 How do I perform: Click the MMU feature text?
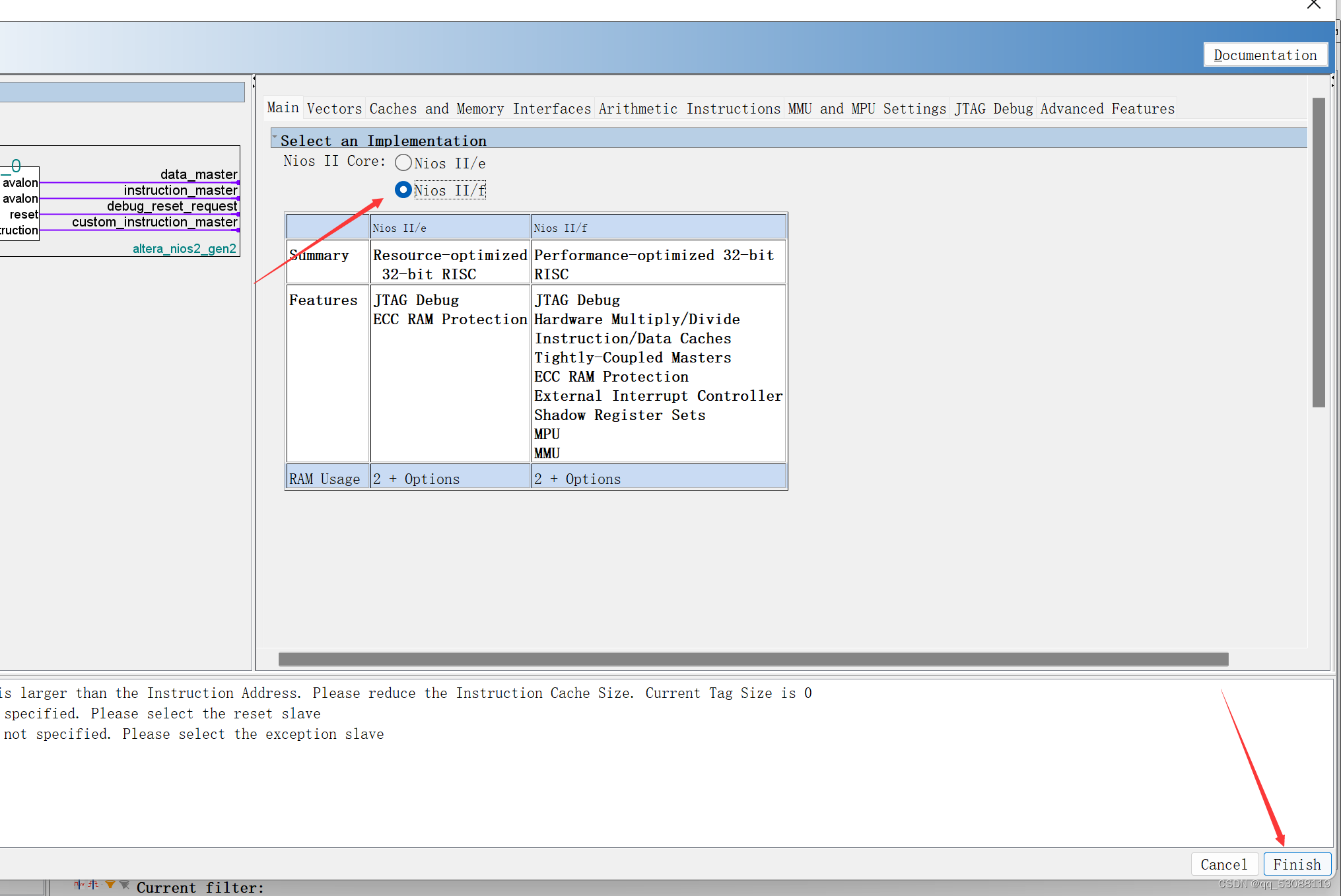(547, 454)
